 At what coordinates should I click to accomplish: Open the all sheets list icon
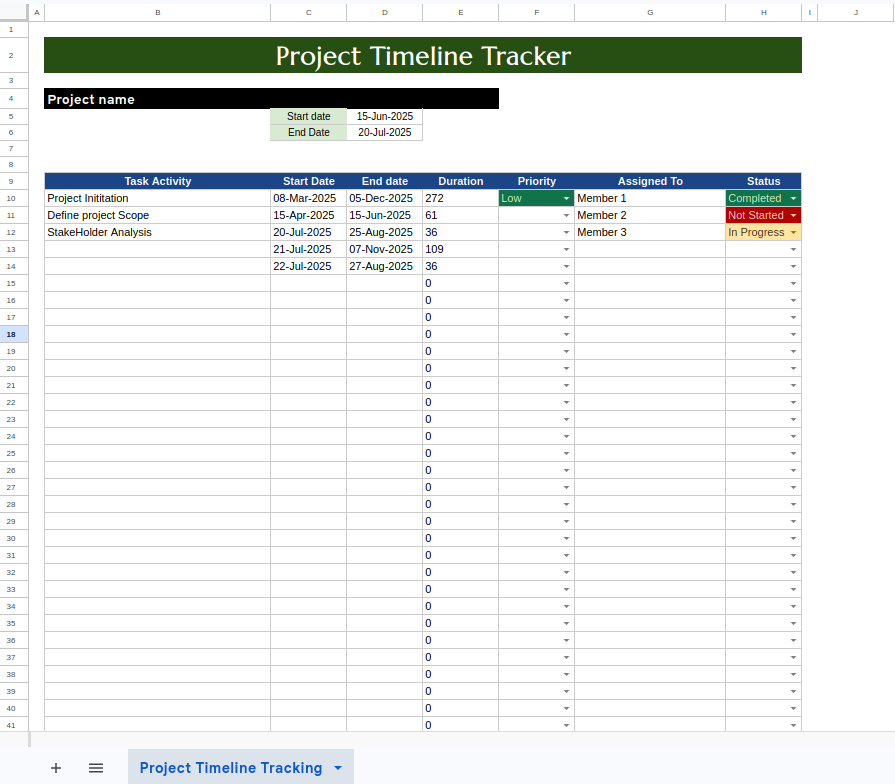coord(96,768)
